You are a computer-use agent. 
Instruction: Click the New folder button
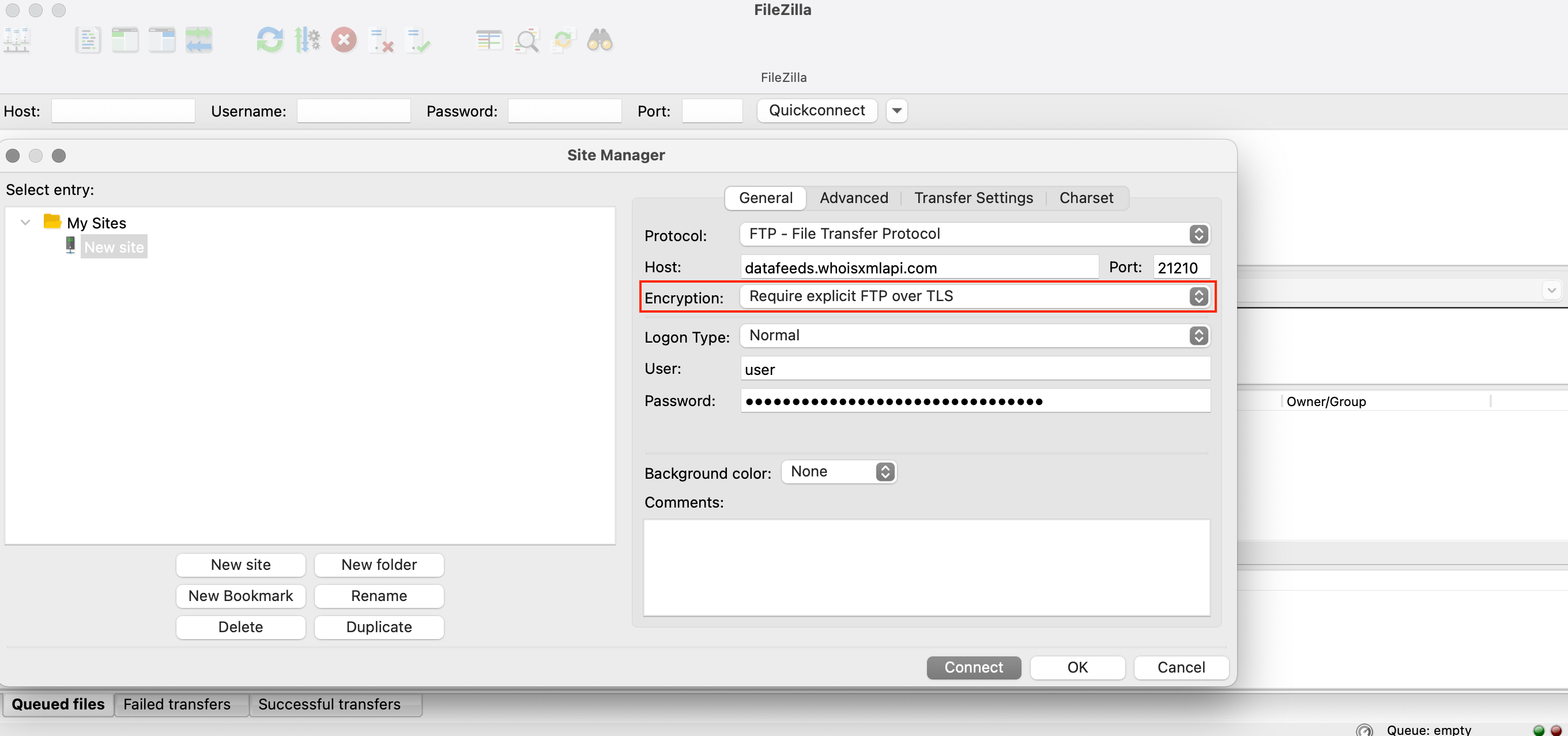tap(379, 565)
